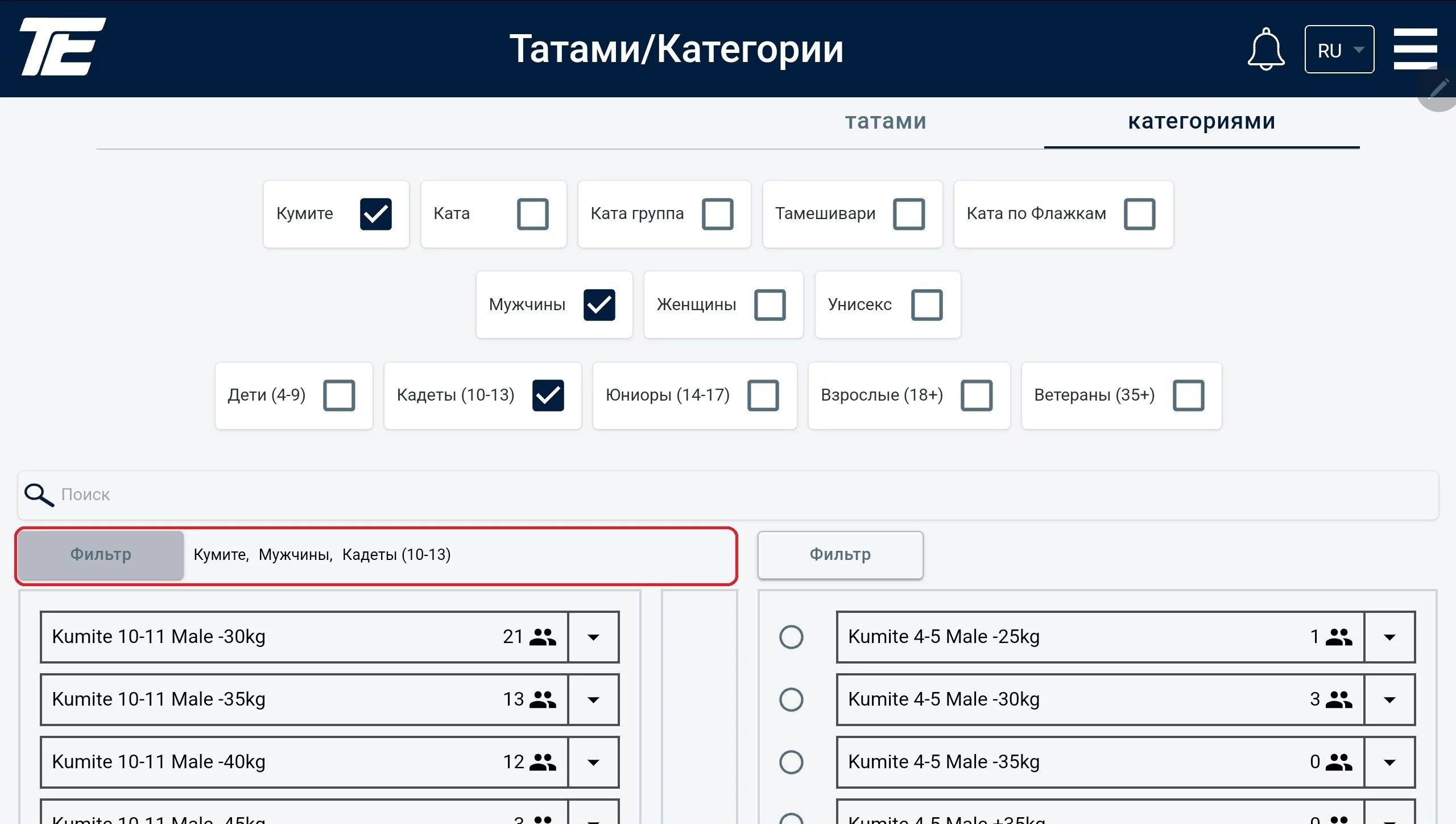
Task: Focus the Поиск search field
Action: (728, 495)
